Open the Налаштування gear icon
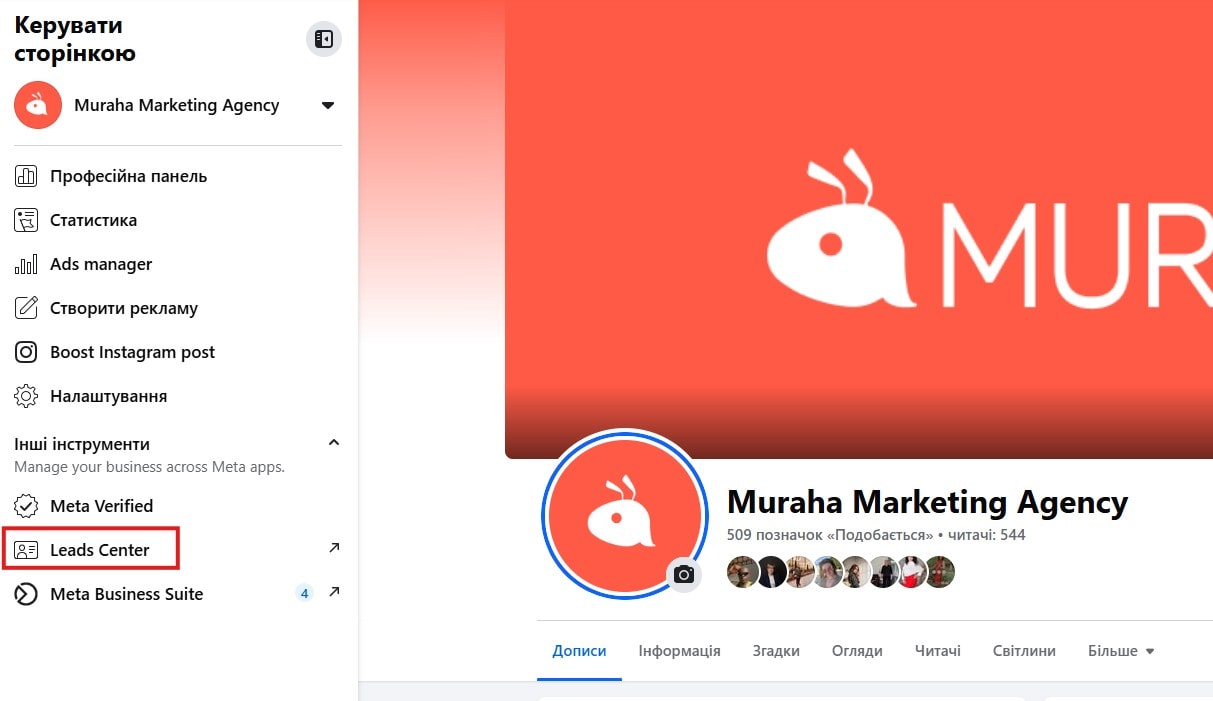 coord(26,396)
